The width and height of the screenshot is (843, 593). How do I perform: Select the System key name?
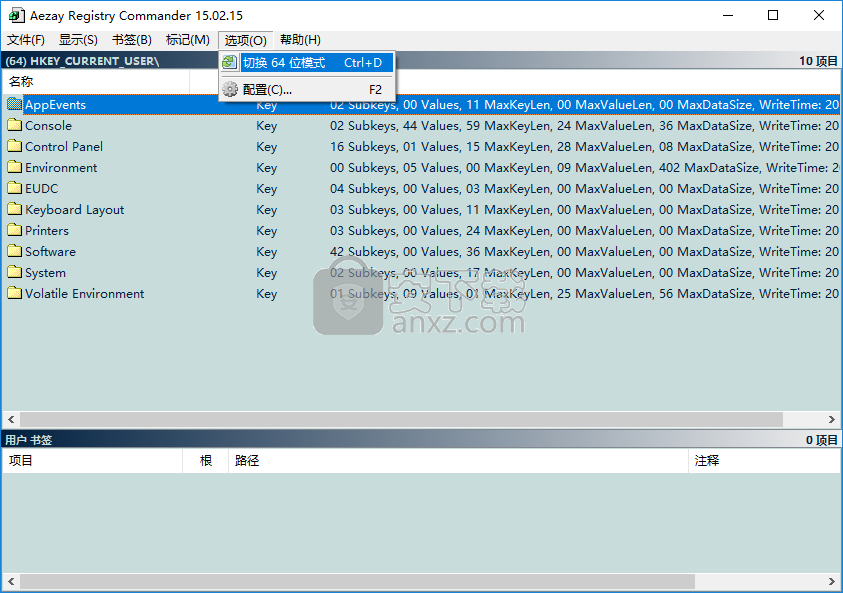(45, 272)
